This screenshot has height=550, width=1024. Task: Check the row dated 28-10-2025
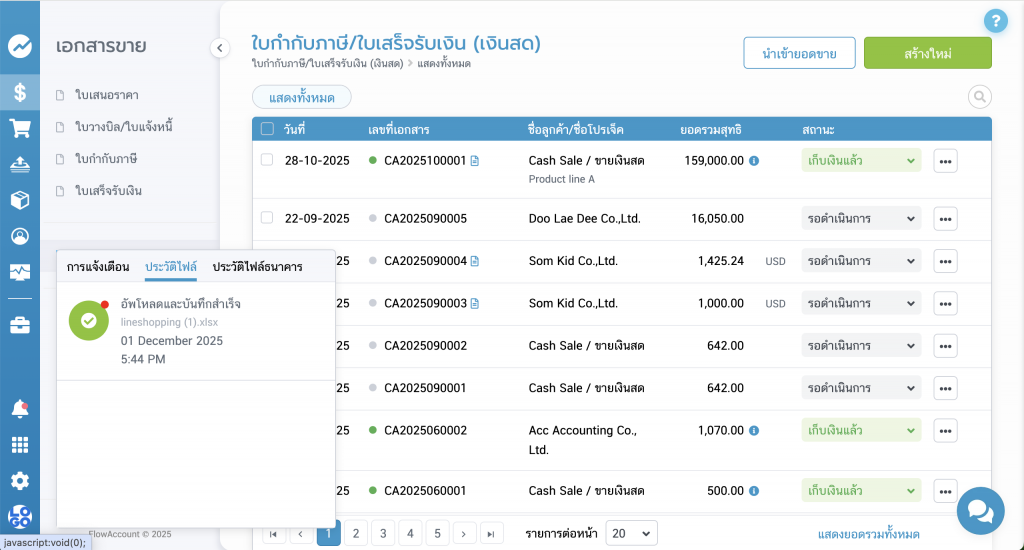tap(267, 160)
